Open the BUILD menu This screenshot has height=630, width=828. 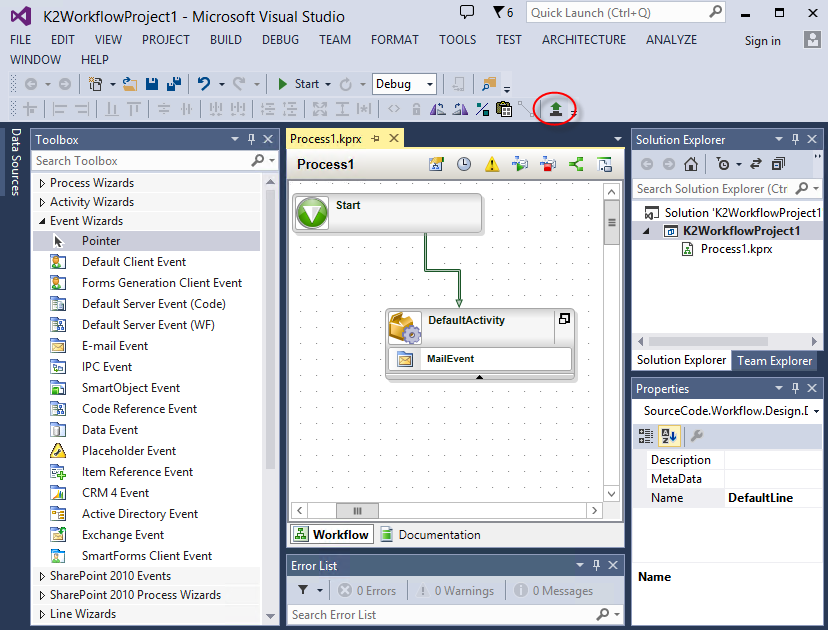[x=225, y=40]
